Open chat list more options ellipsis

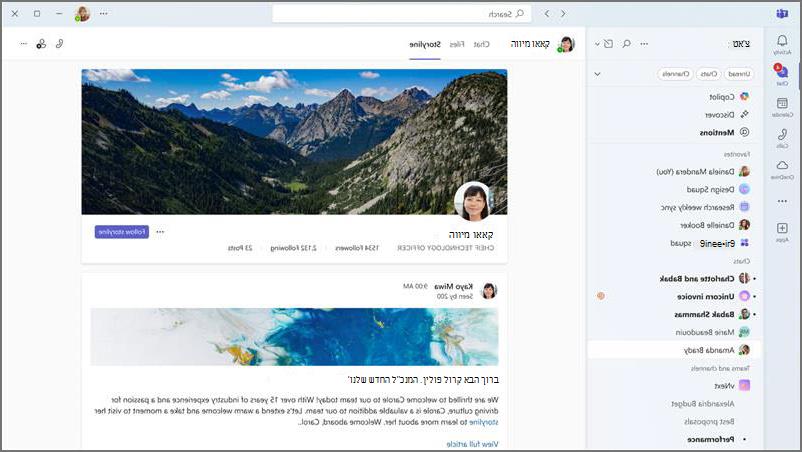click(644, 44)
